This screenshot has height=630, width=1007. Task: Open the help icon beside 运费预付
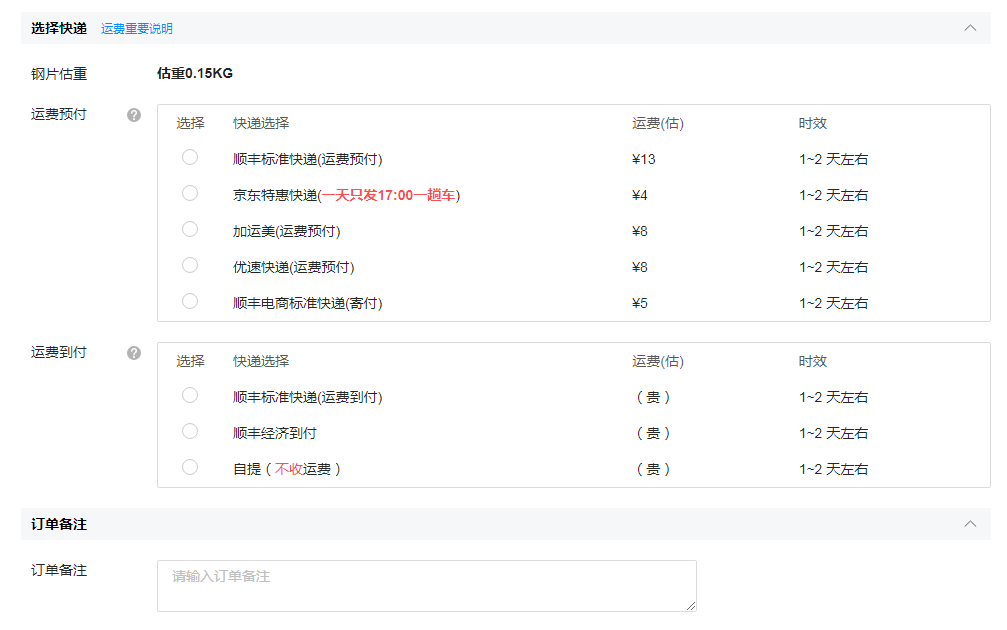(134, 115)
